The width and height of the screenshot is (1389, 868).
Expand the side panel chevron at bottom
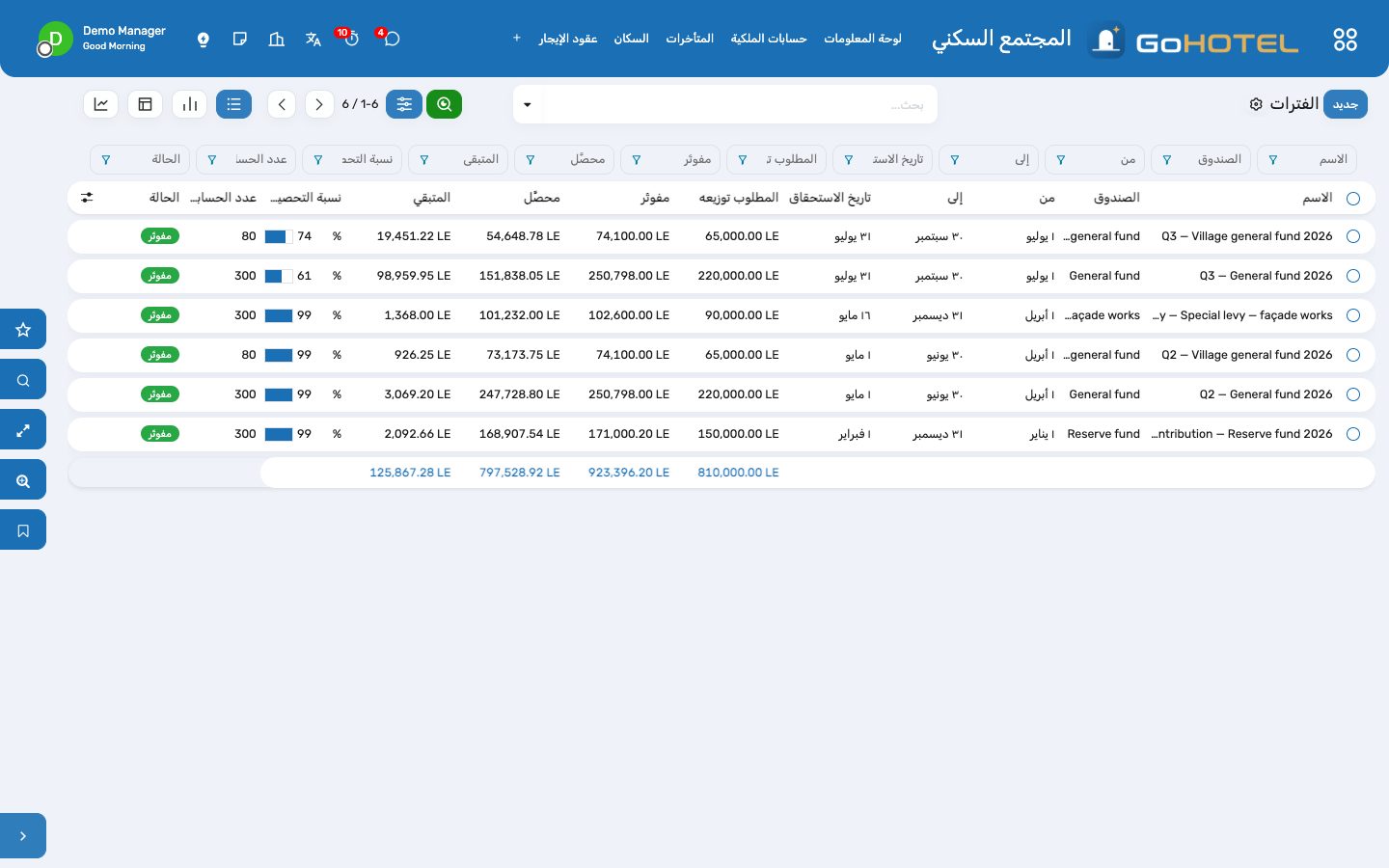tap(23, 836)
